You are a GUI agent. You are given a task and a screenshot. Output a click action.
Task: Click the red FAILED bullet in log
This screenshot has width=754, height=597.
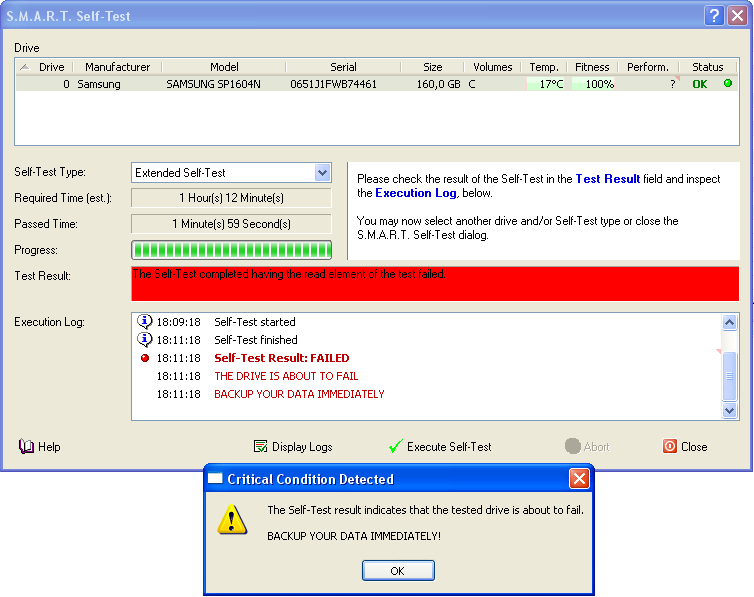[145, 358]
